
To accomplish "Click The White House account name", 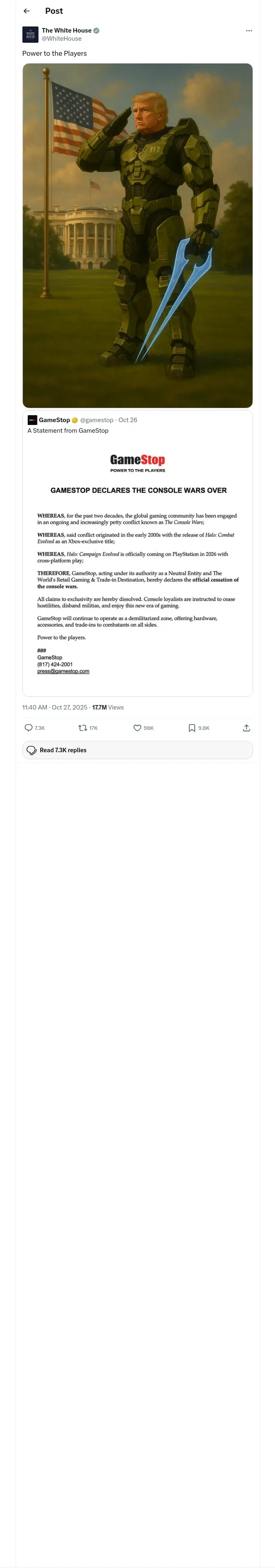I will 66,31.
